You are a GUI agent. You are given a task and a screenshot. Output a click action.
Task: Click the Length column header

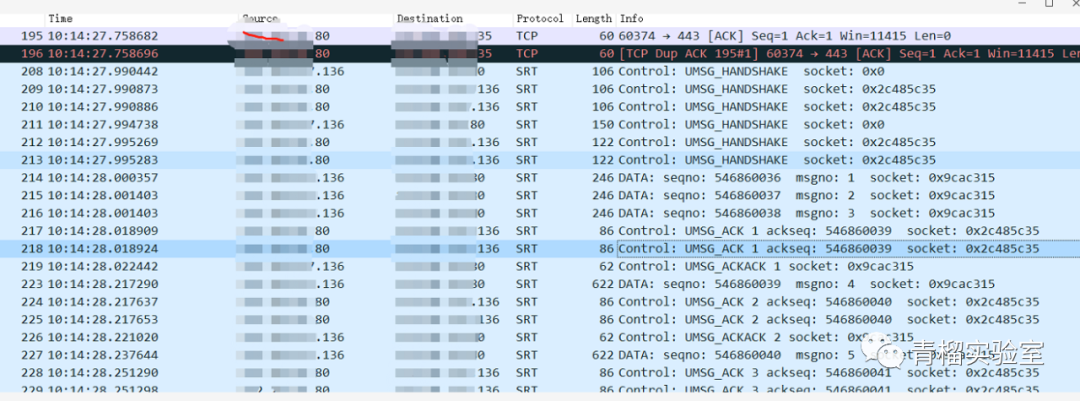tap(593, 19)
